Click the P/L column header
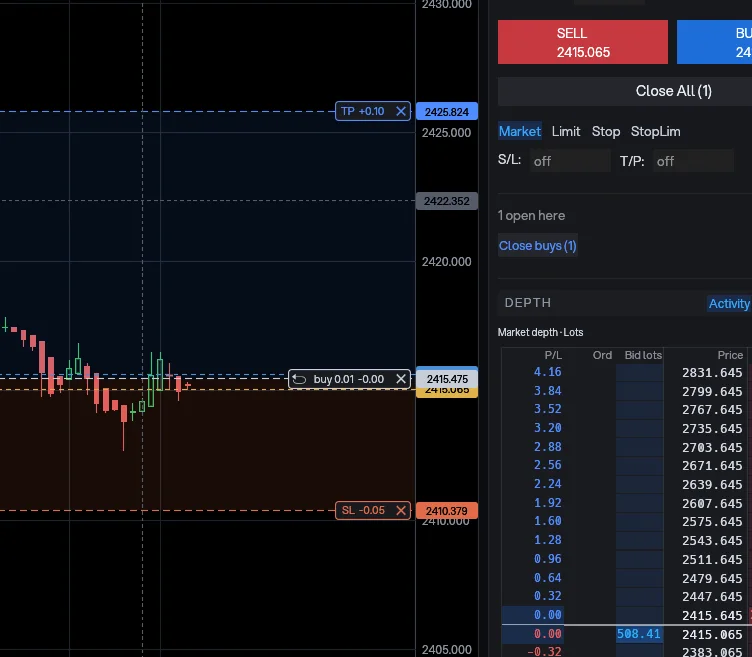The width and height of the screenshot is (752, 657). pos(553,355)
